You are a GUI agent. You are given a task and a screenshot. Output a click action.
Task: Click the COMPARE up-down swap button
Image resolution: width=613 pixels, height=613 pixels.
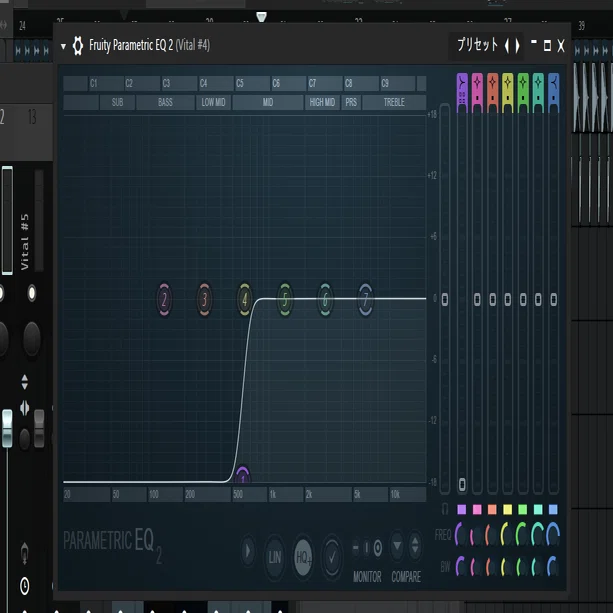coord(415,546)
